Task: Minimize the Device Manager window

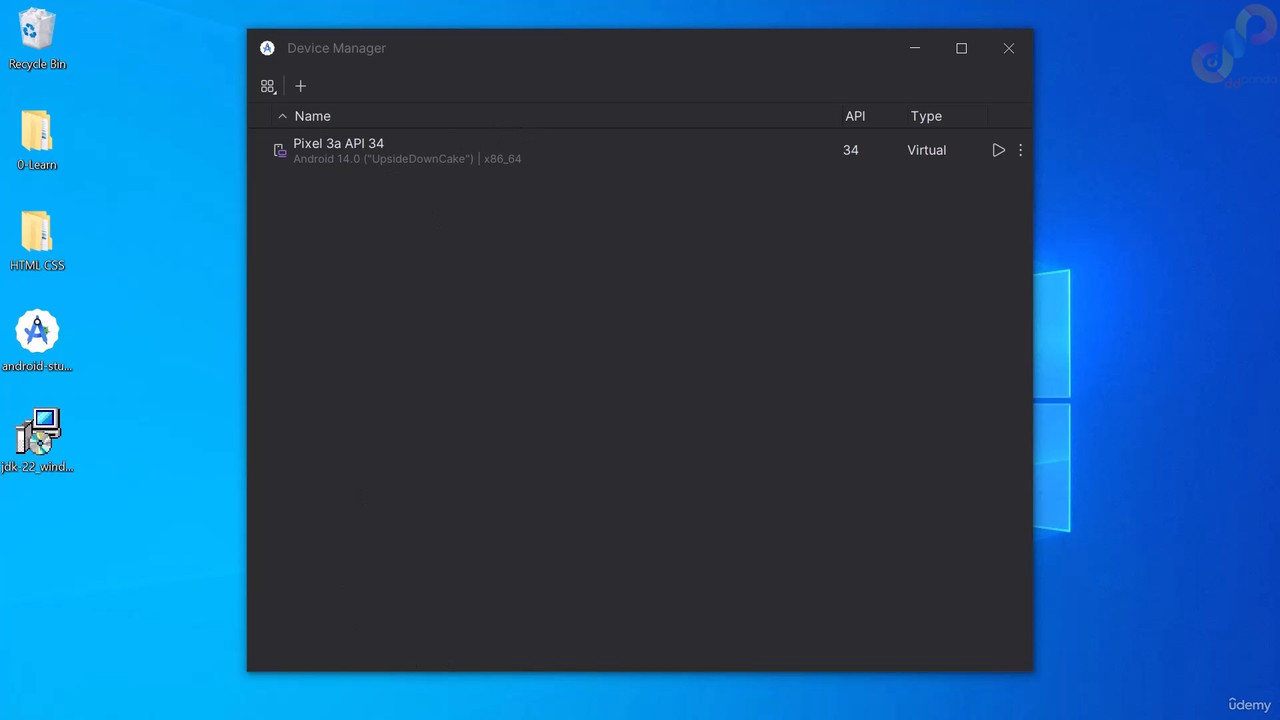Action: click(914, 48)
